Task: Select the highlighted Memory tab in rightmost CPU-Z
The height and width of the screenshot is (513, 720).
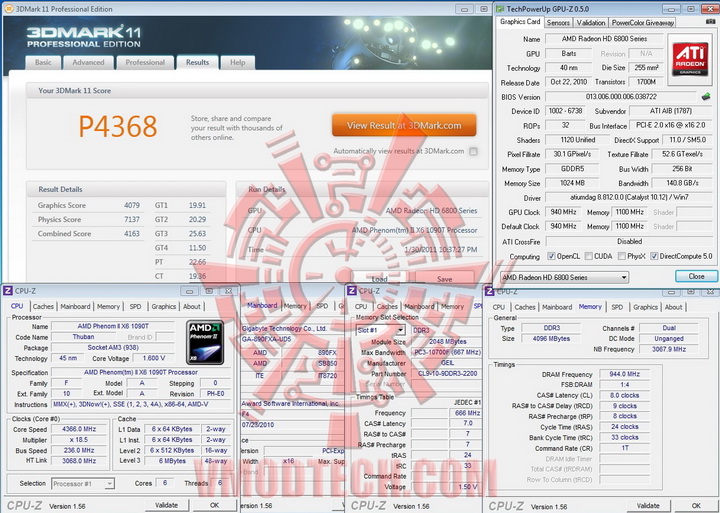Action: [x=590, y=306]
